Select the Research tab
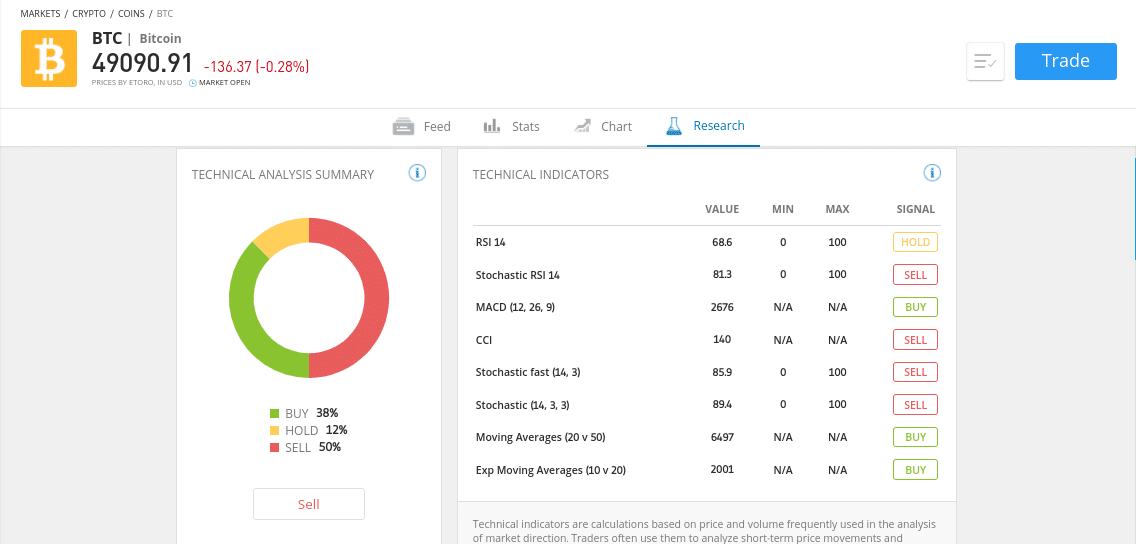The height and width of the screenshot is (544, 1136). (704, 126)
